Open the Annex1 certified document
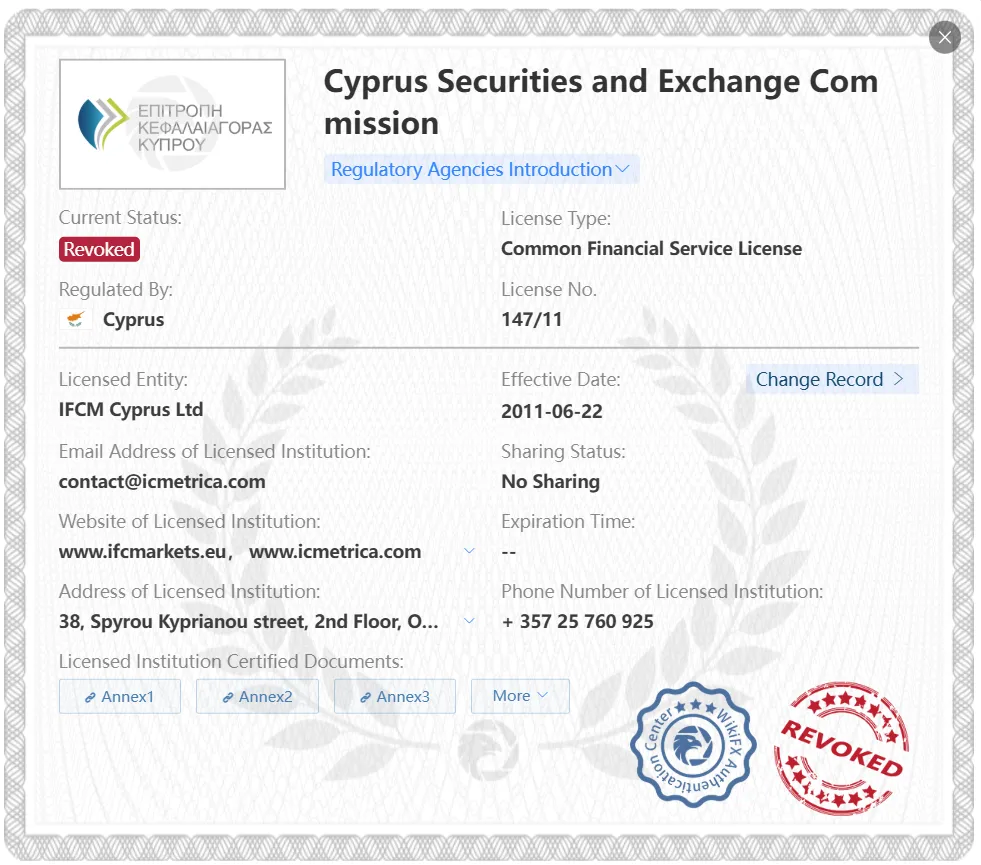 click(x=119, y=696)
